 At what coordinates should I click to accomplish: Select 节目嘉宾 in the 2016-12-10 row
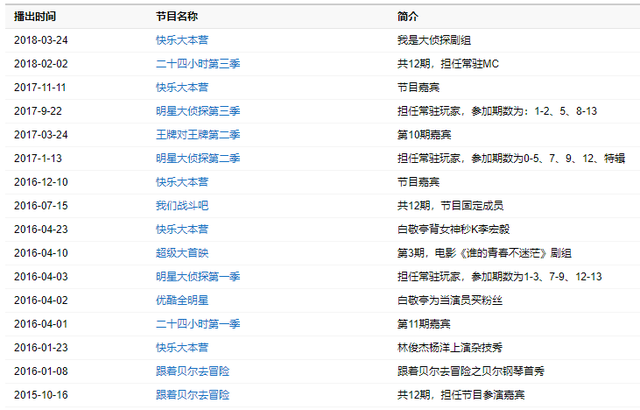coord(418,182)
